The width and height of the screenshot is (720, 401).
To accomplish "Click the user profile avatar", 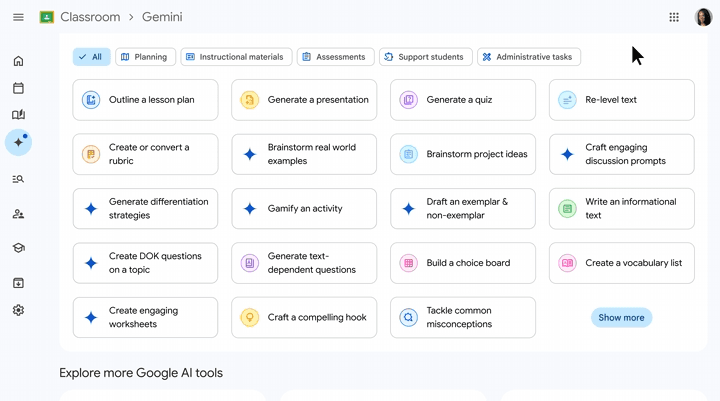I will pos(703,17).
